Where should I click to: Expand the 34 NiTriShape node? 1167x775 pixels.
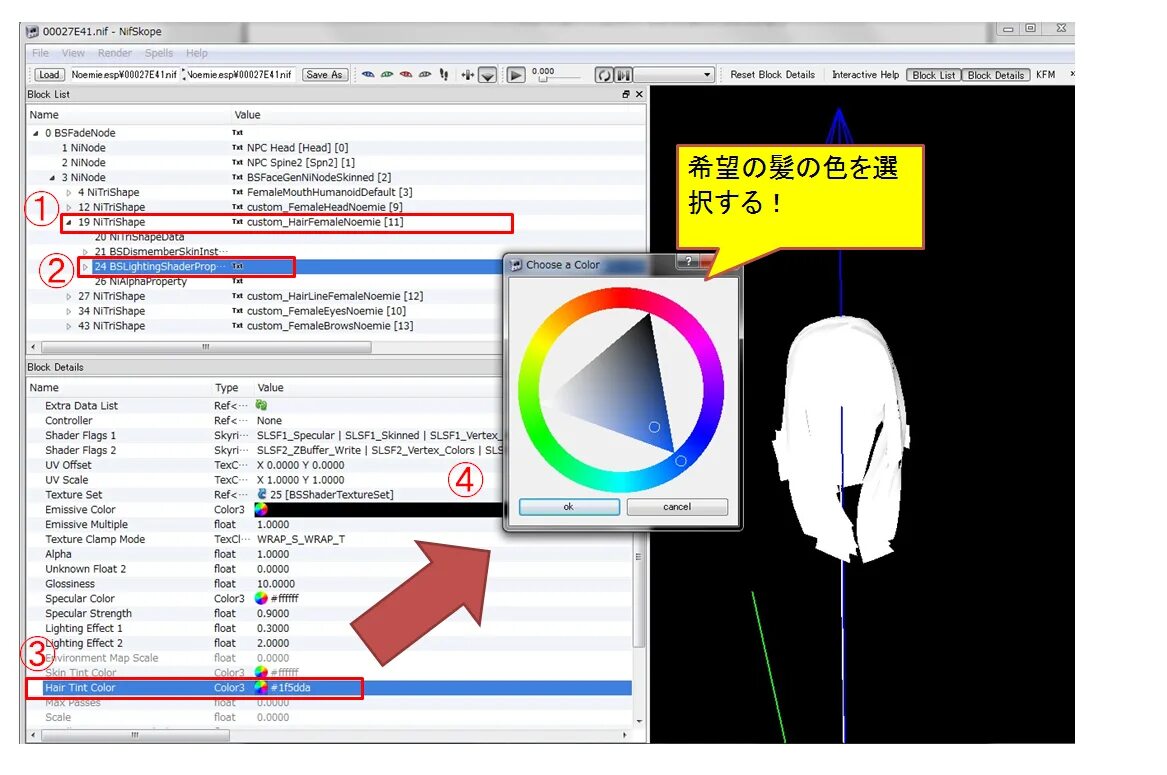point(68,311)
